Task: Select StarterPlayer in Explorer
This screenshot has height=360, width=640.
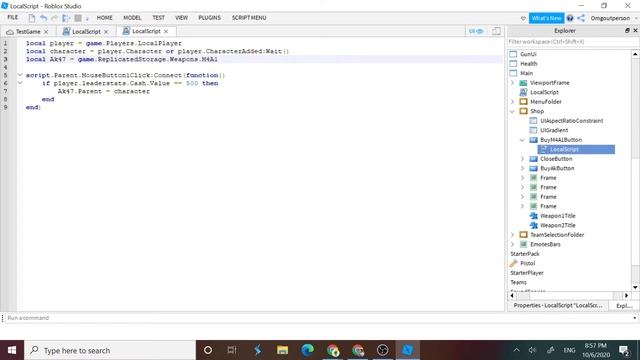Action: click(527, 273)
